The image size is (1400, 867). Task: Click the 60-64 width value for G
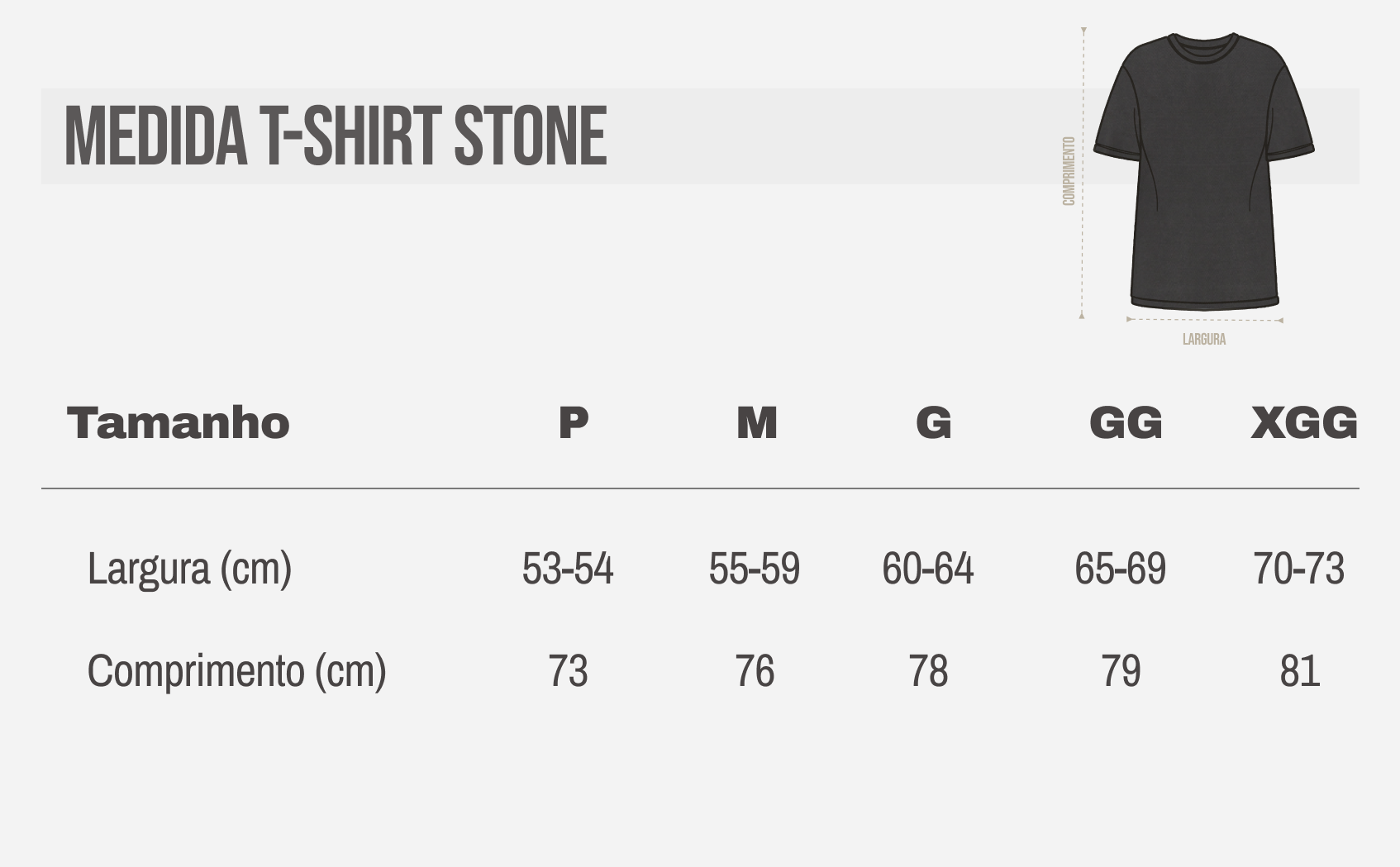[928, 569]
